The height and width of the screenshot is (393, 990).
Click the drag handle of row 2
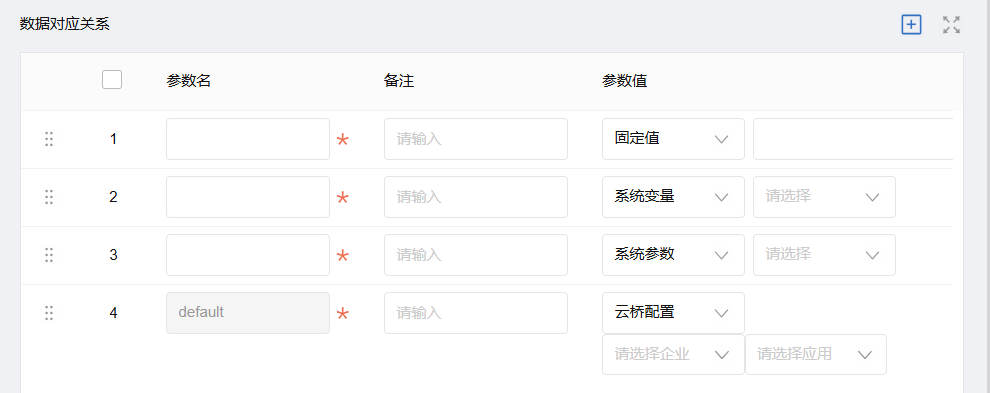click(49, 197)
